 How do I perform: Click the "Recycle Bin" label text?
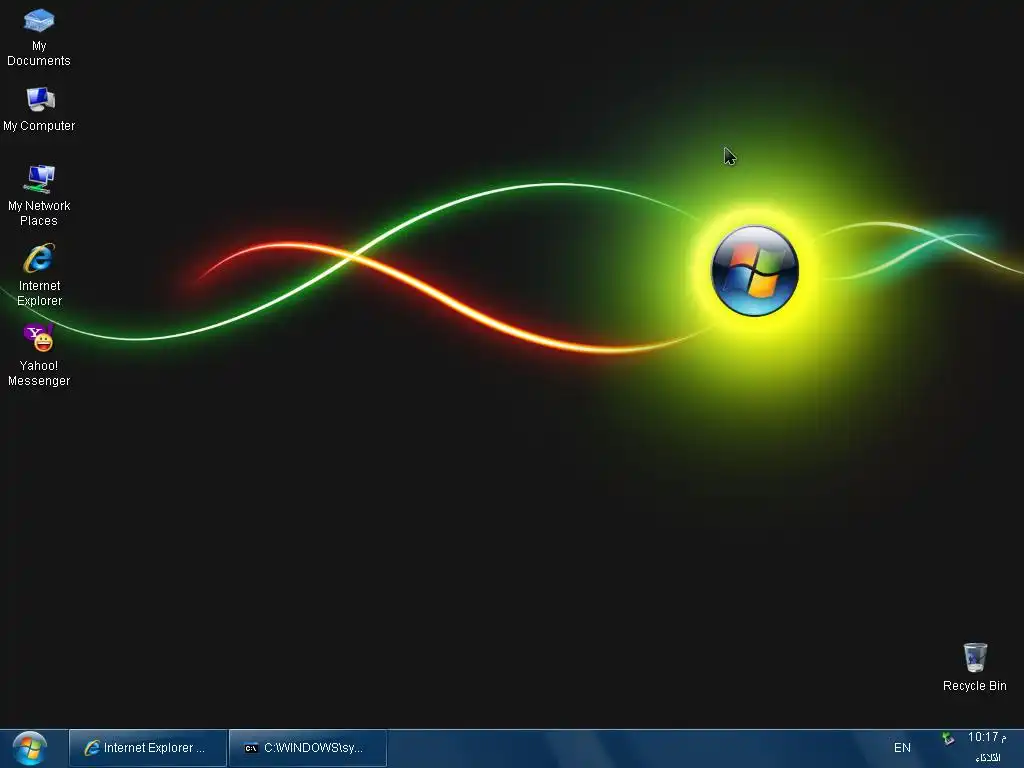[974, 686]
